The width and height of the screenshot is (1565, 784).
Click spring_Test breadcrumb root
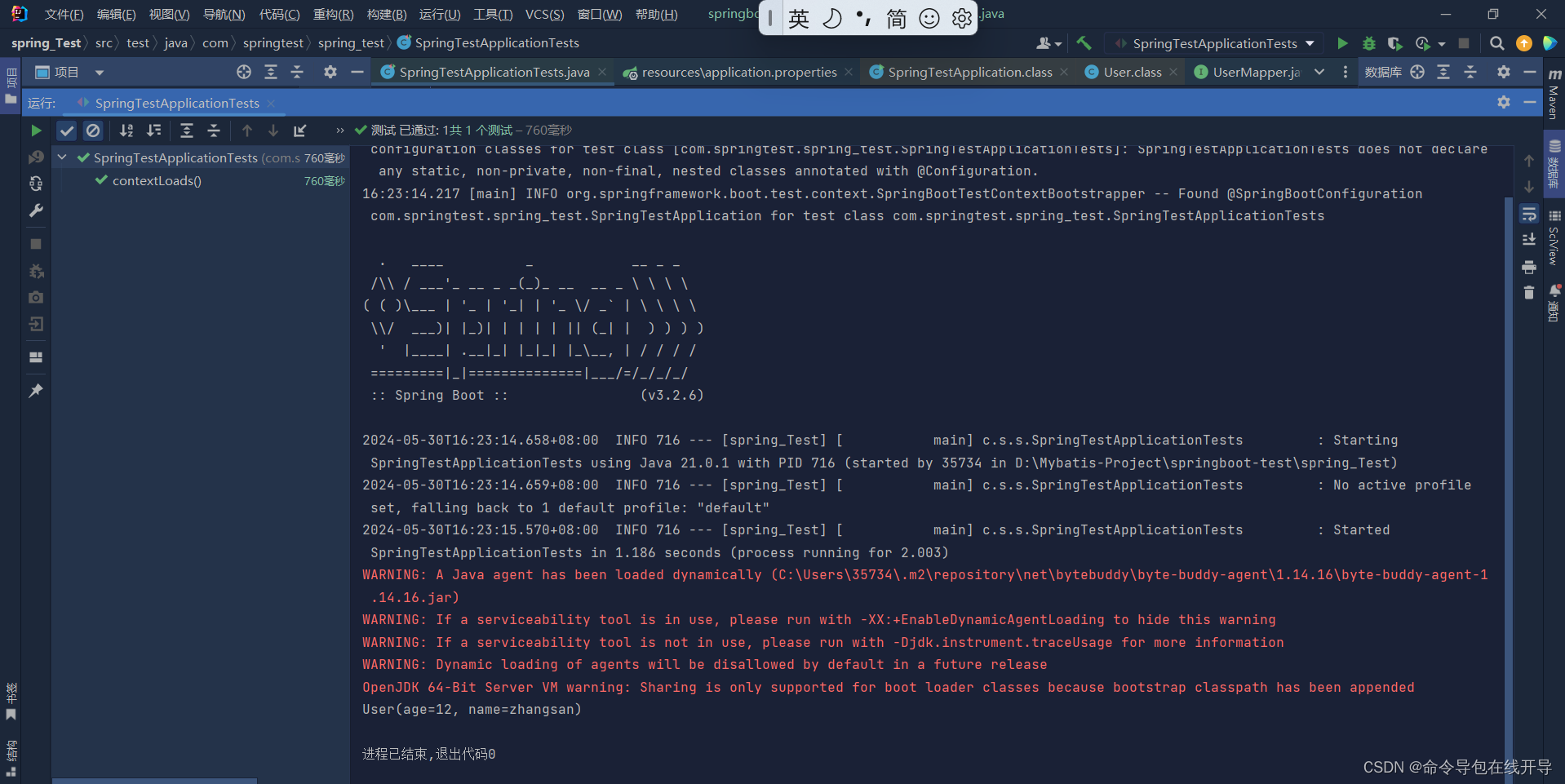click(x=46, y=43)
